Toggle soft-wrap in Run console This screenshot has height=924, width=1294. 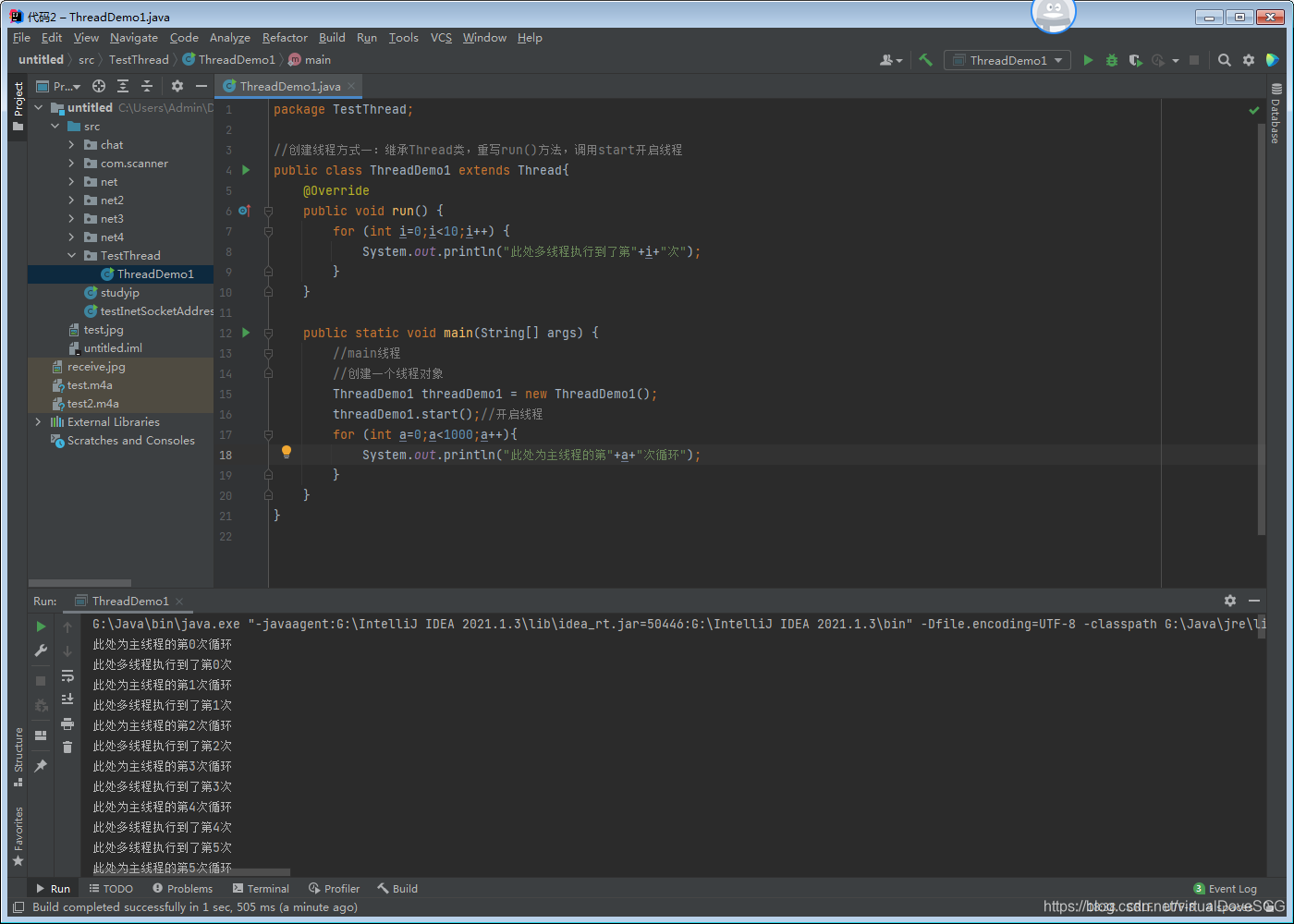67,675
